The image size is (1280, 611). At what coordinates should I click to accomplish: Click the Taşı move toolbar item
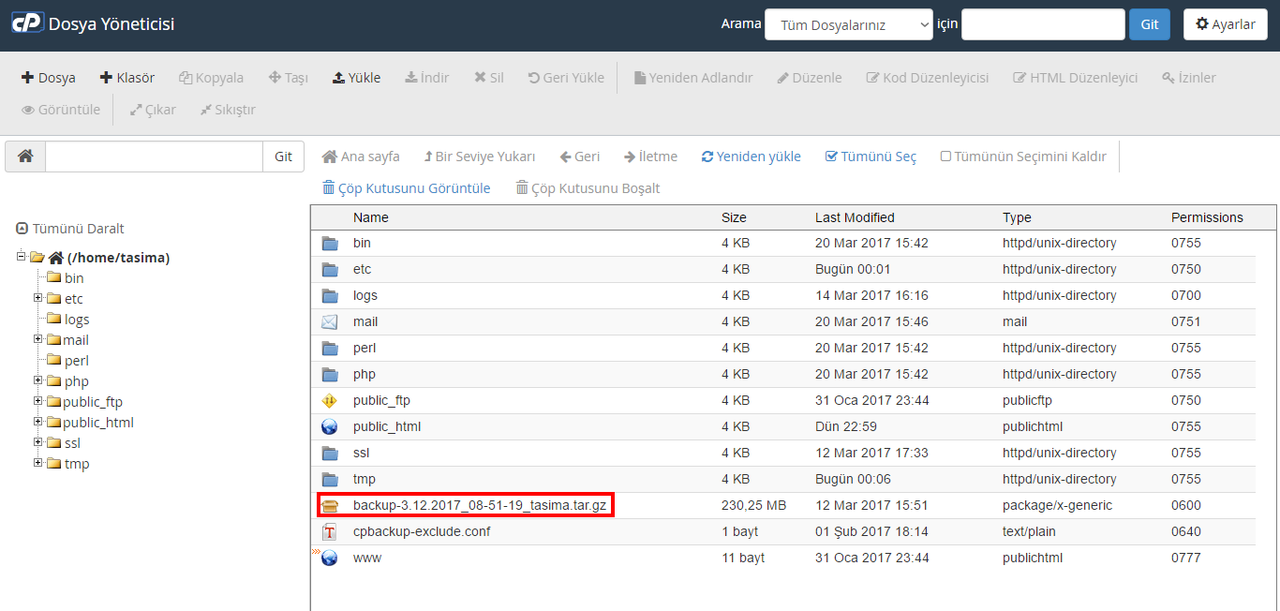point(288,77)
